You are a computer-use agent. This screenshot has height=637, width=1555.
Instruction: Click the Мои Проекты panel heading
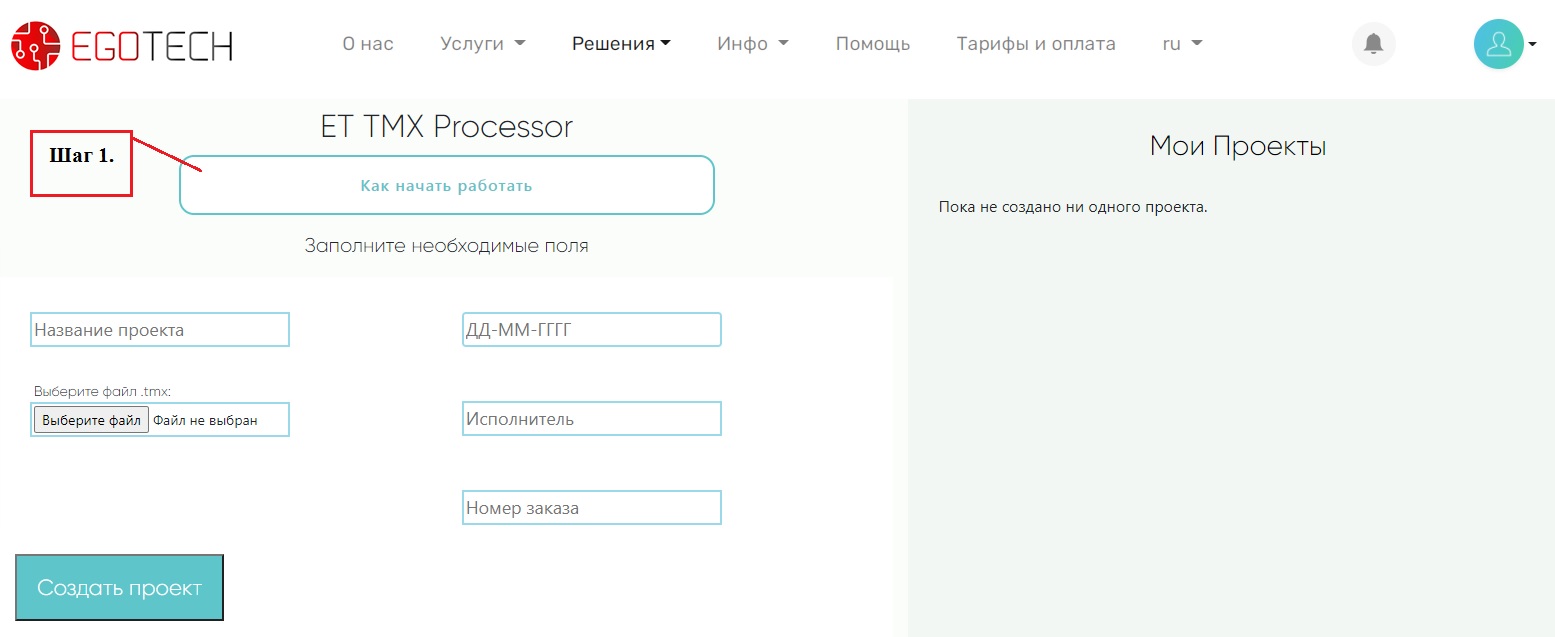click(x=1237, y=146)
